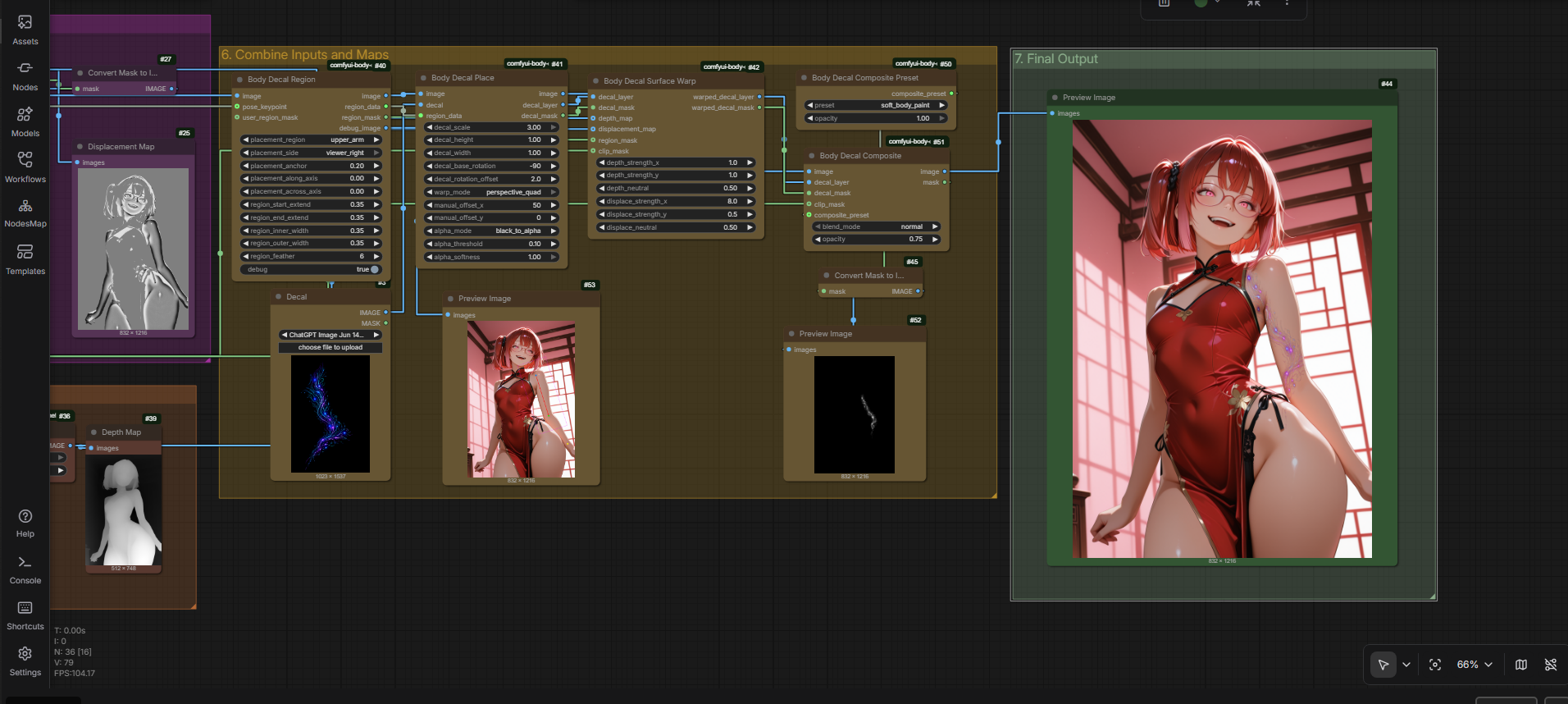Select the 7. Final Output group title
This screenshot has height=704, width=1568.
(1055, 59)
